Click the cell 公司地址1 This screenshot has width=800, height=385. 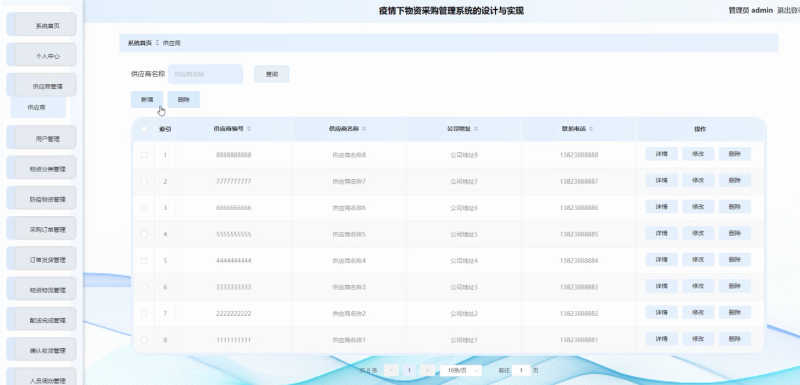coord(464,340)
